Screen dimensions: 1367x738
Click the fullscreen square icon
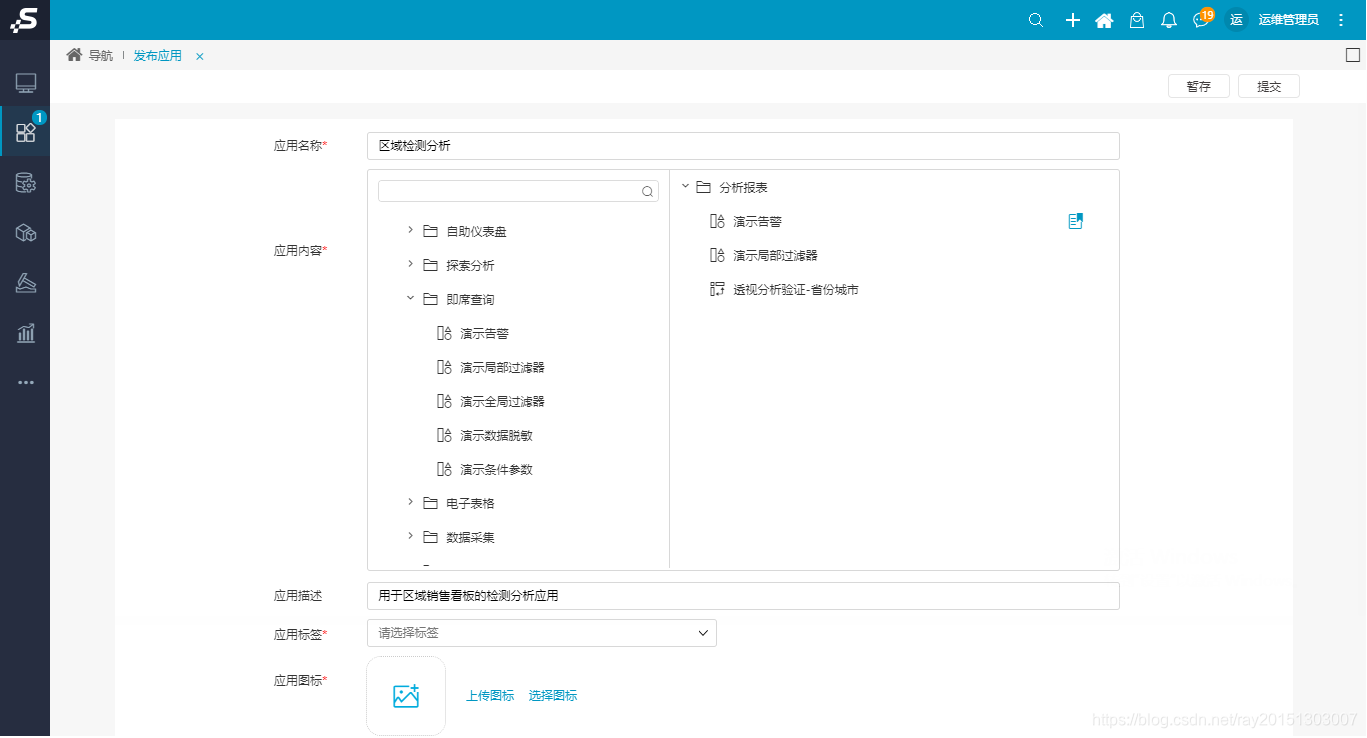(1353, 55)
